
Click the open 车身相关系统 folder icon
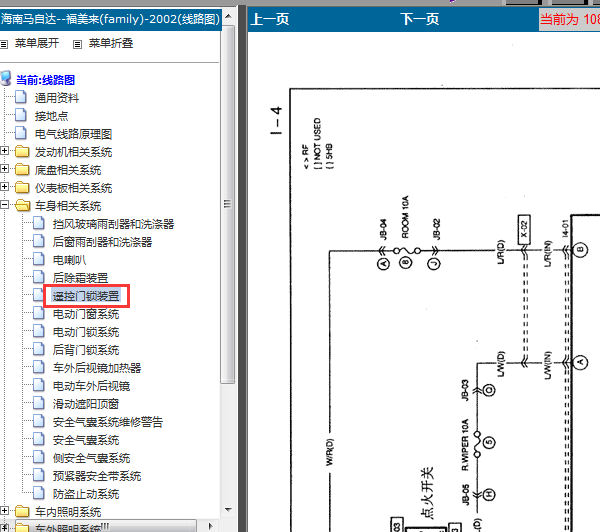[x=23, y=206]
